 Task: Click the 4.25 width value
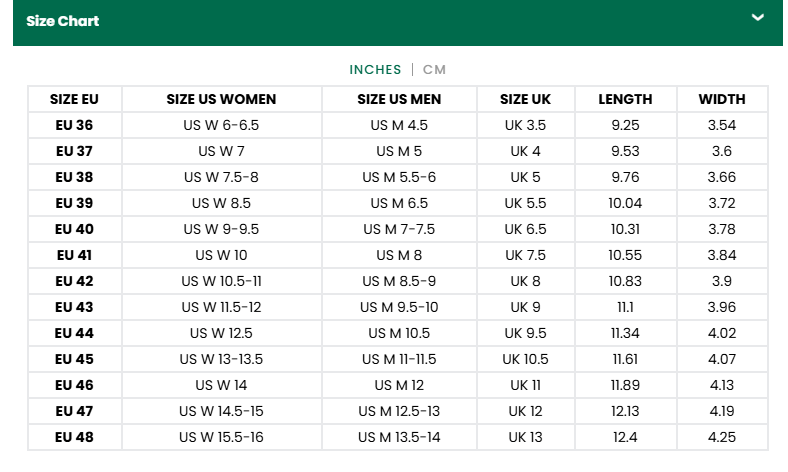click(x=721, y=437)
